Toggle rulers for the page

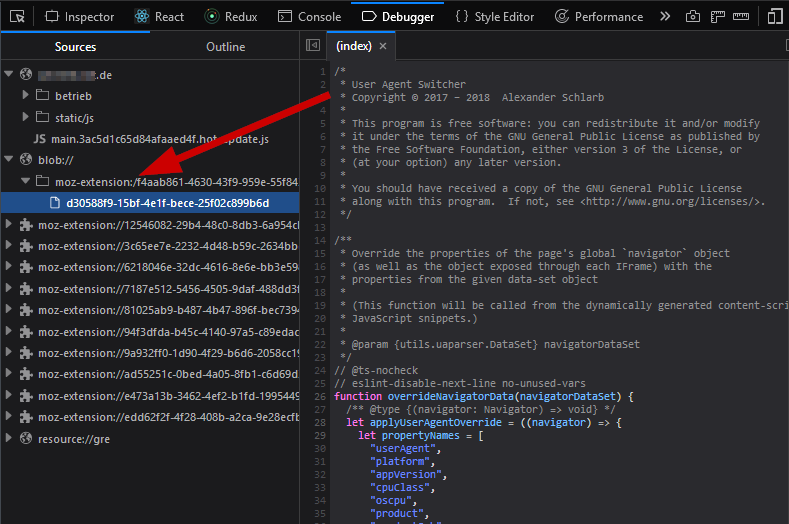718,17
